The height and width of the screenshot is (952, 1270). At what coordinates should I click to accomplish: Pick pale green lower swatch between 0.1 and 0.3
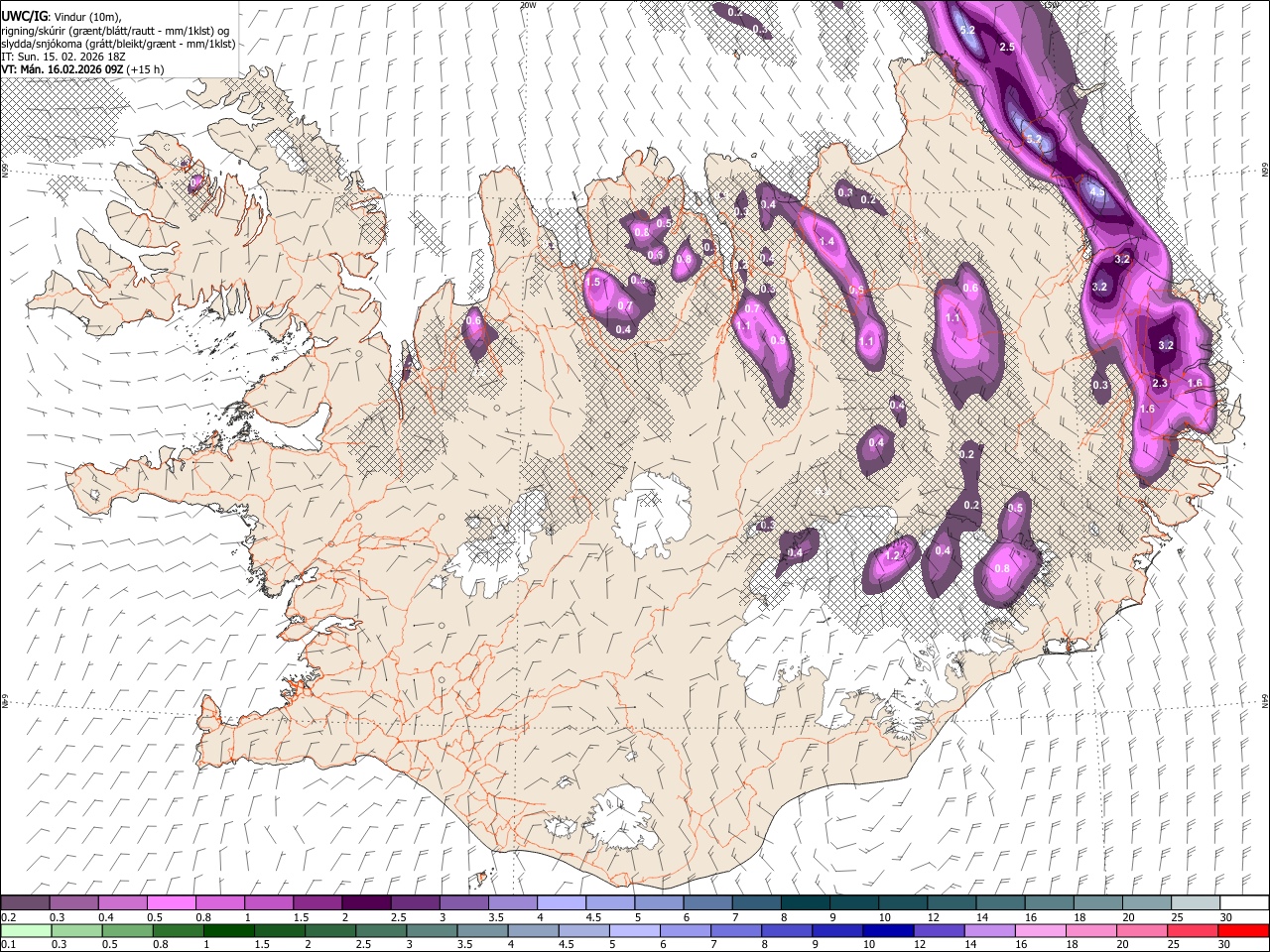tap(27, 930)
